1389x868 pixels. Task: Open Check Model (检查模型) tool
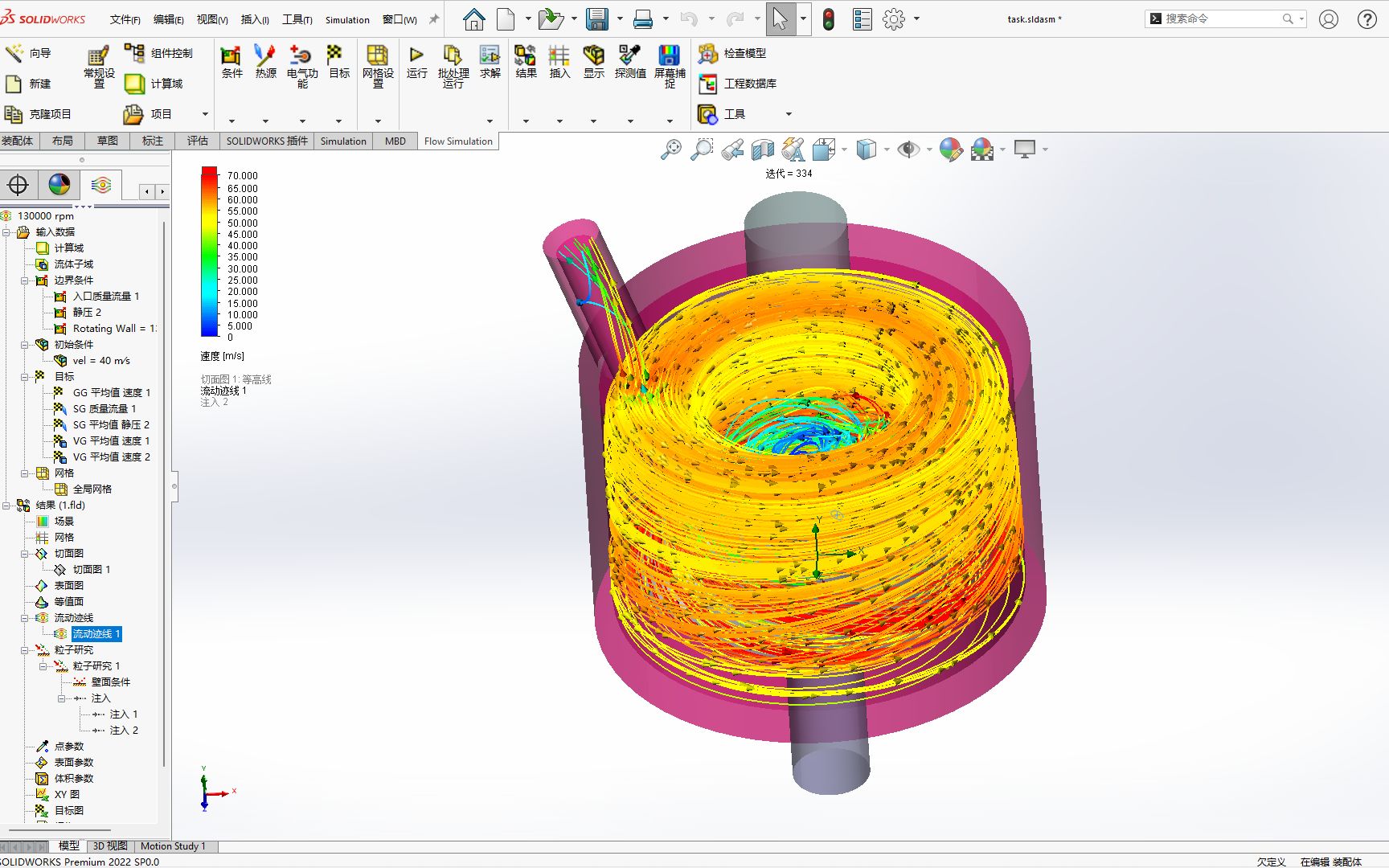(731, 53)
